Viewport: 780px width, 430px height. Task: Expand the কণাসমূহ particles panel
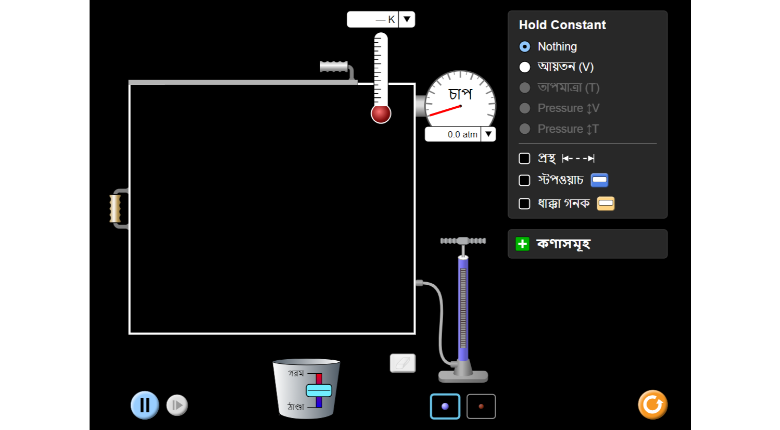(522, 244)
